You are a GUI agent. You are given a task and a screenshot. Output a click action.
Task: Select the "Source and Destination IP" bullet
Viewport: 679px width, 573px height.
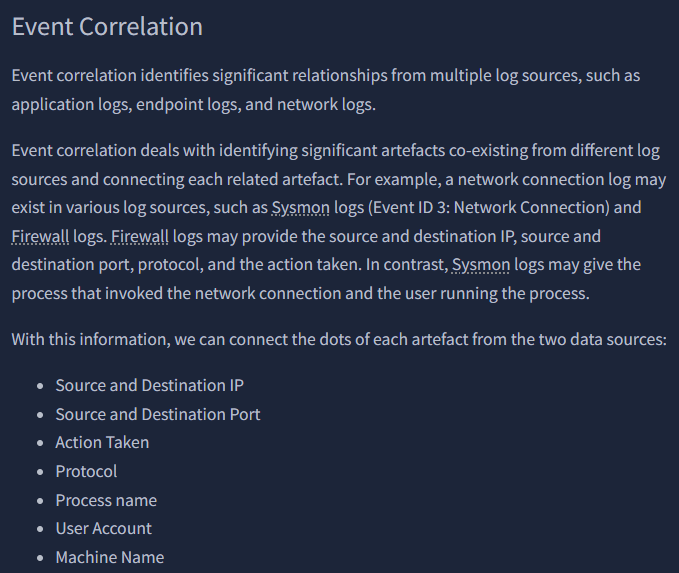click(x=149, y=385)
